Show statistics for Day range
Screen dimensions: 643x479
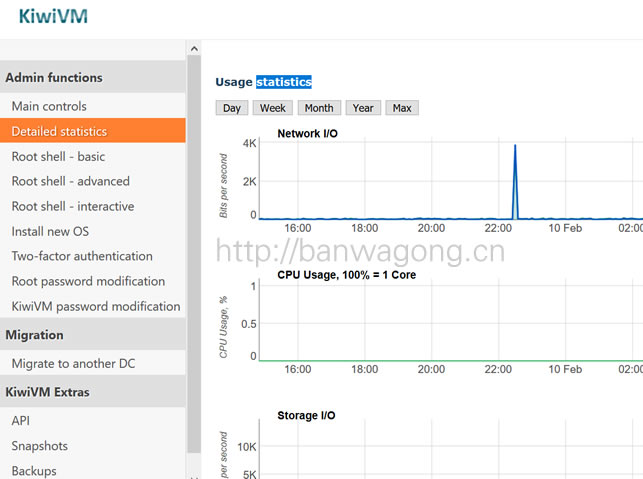pos(232,108)
